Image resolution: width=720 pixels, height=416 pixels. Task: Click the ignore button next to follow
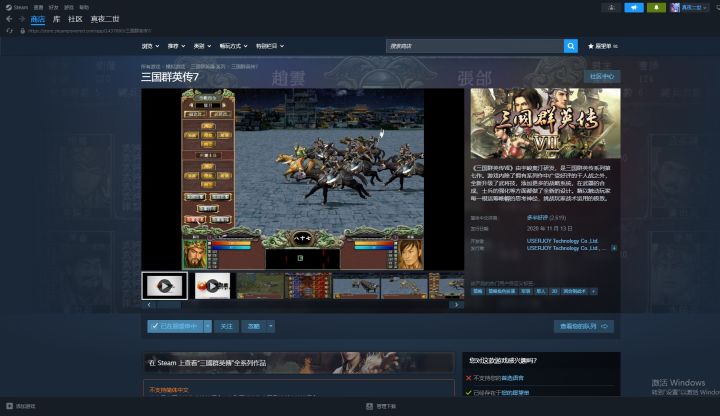254,326
